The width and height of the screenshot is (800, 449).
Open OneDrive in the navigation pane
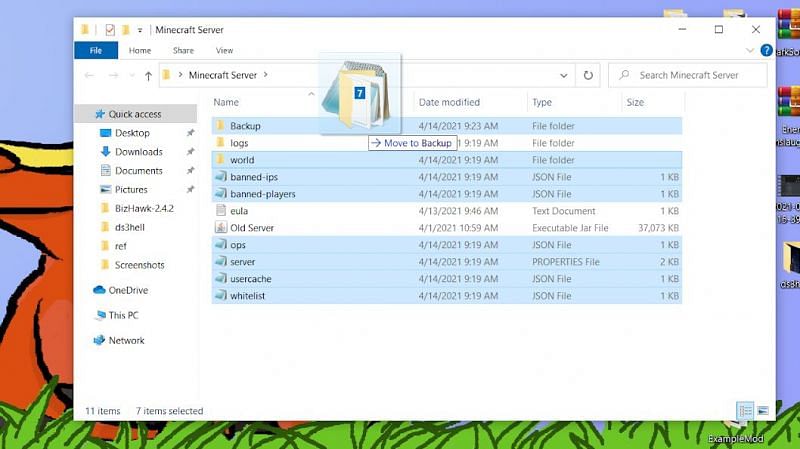pos(128,290)
